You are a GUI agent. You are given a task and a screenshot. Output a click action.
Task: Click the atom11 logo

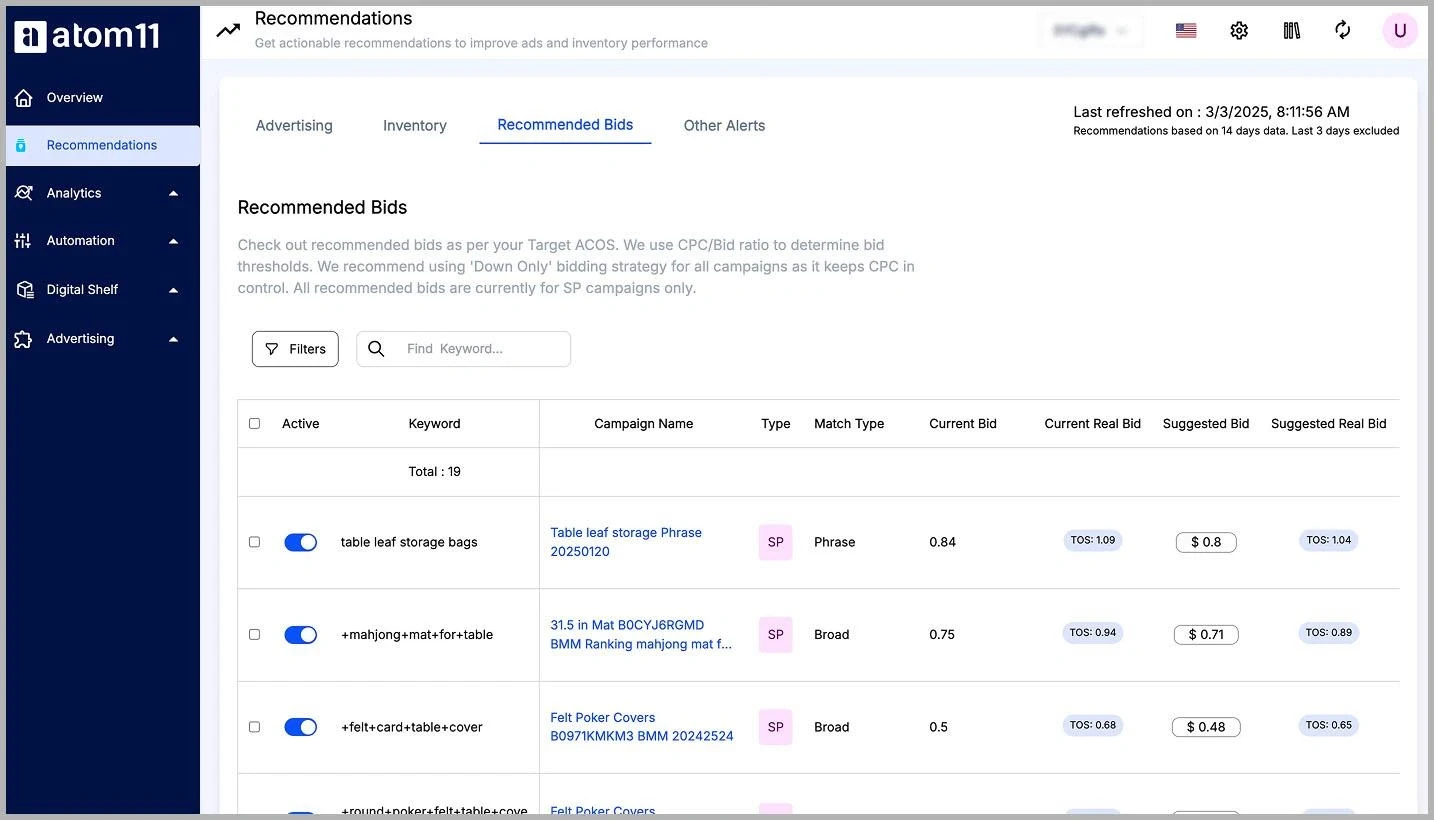click(88, 37)
